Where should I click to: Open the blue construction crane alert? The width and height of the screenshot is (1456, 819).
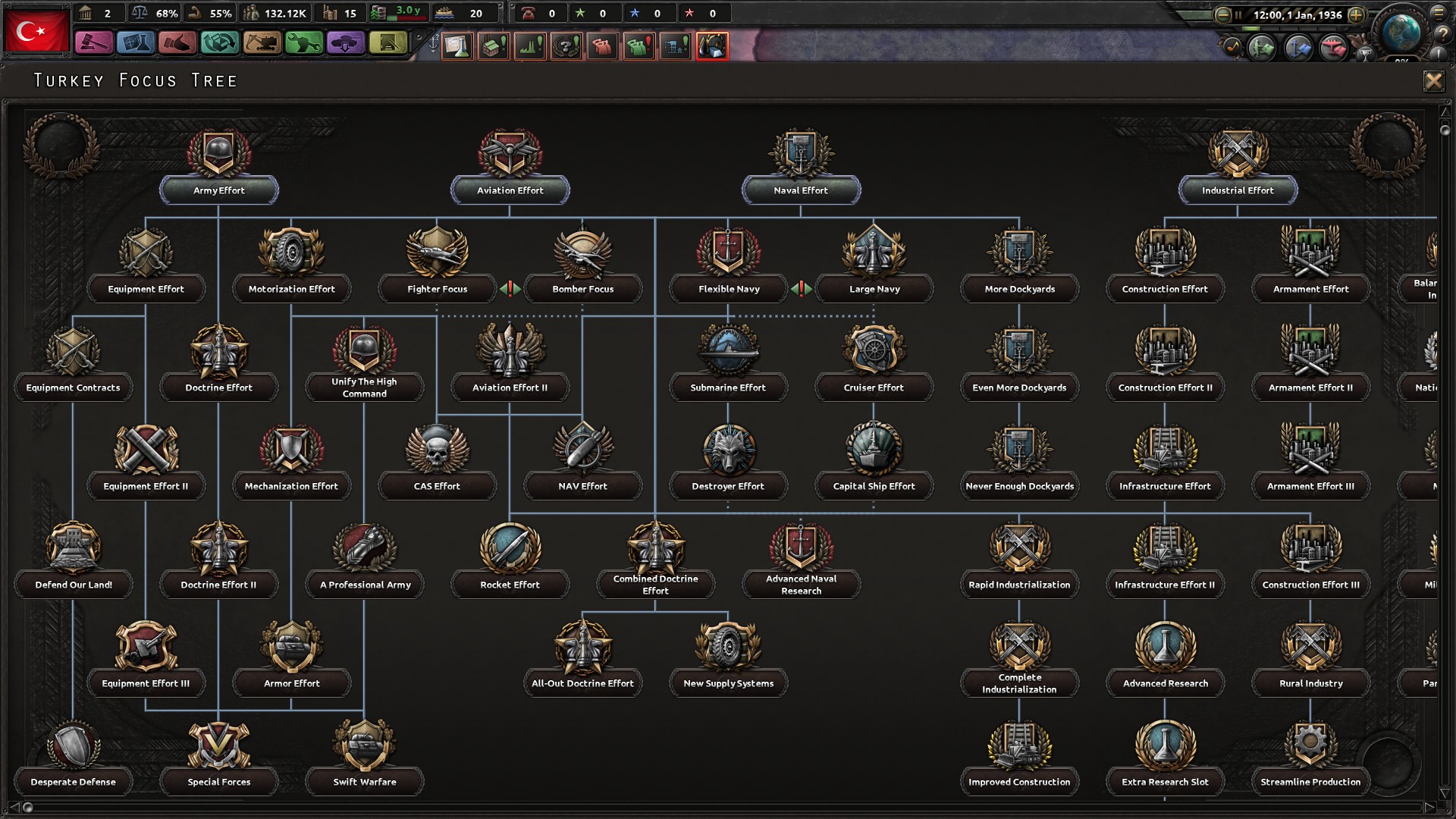coord(676,45)
